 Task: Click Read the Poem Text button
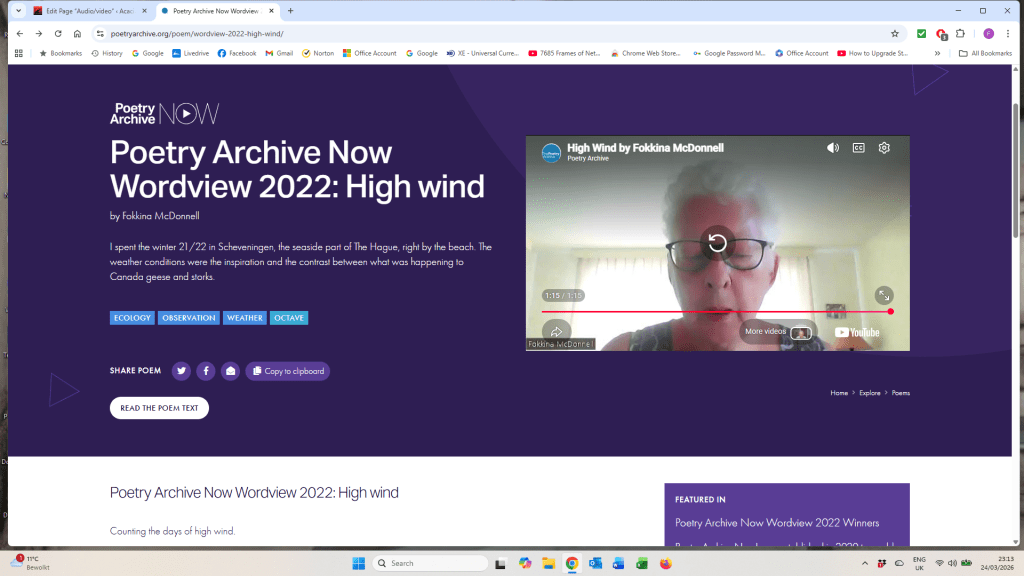point(159,408)
